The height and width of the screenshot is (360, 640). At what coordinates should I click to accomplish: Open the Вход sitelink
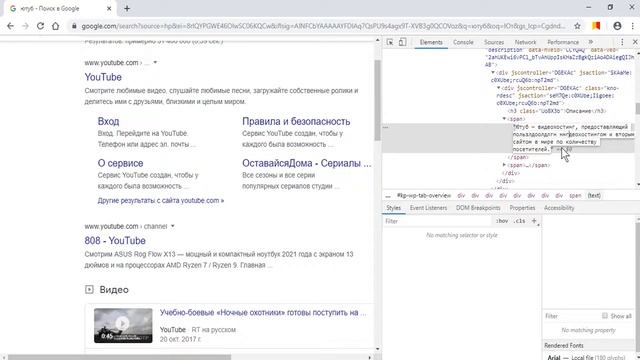[108, 121]
